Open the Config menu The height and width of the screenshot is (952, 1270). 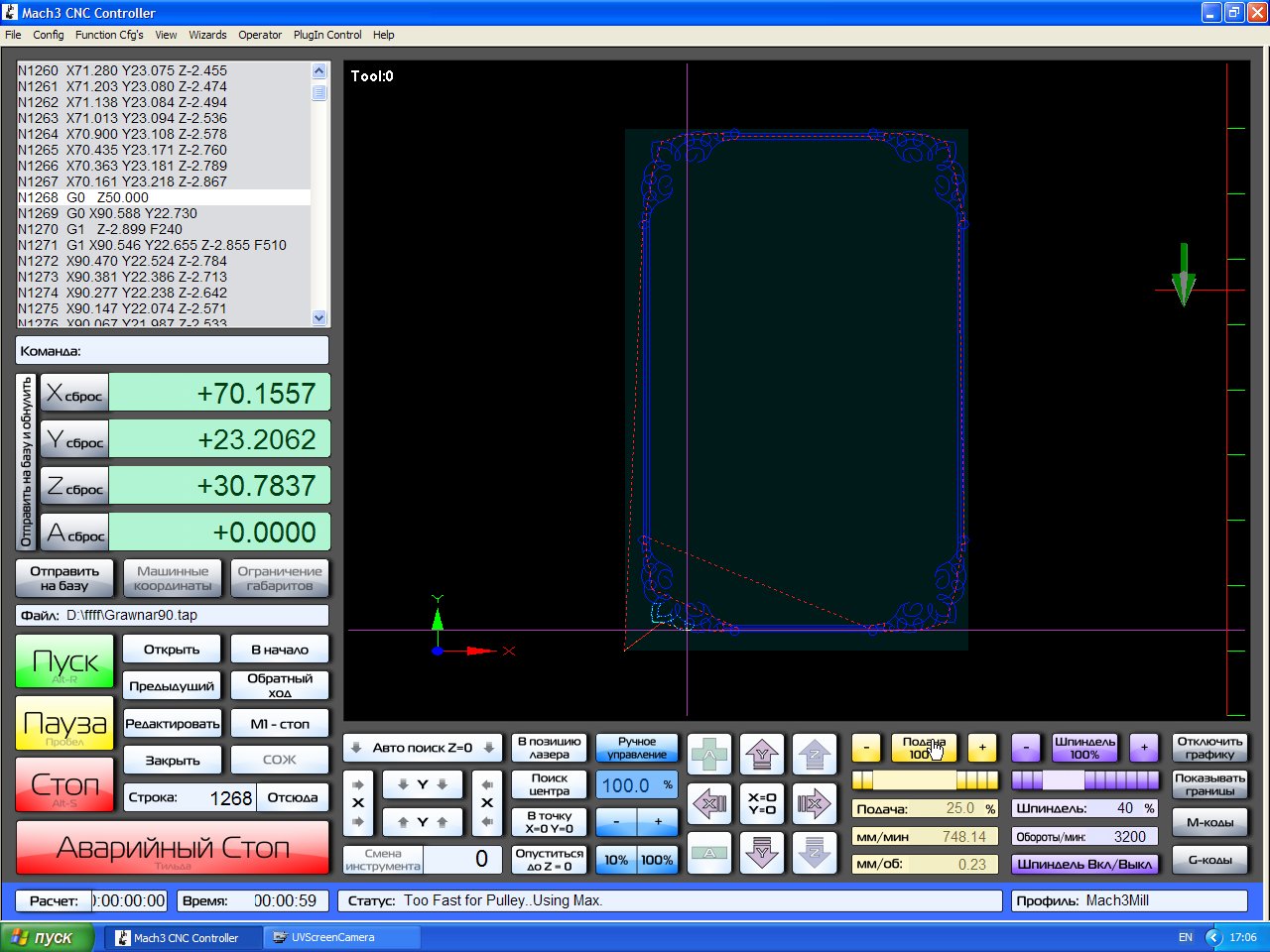(x=49, y=35)
